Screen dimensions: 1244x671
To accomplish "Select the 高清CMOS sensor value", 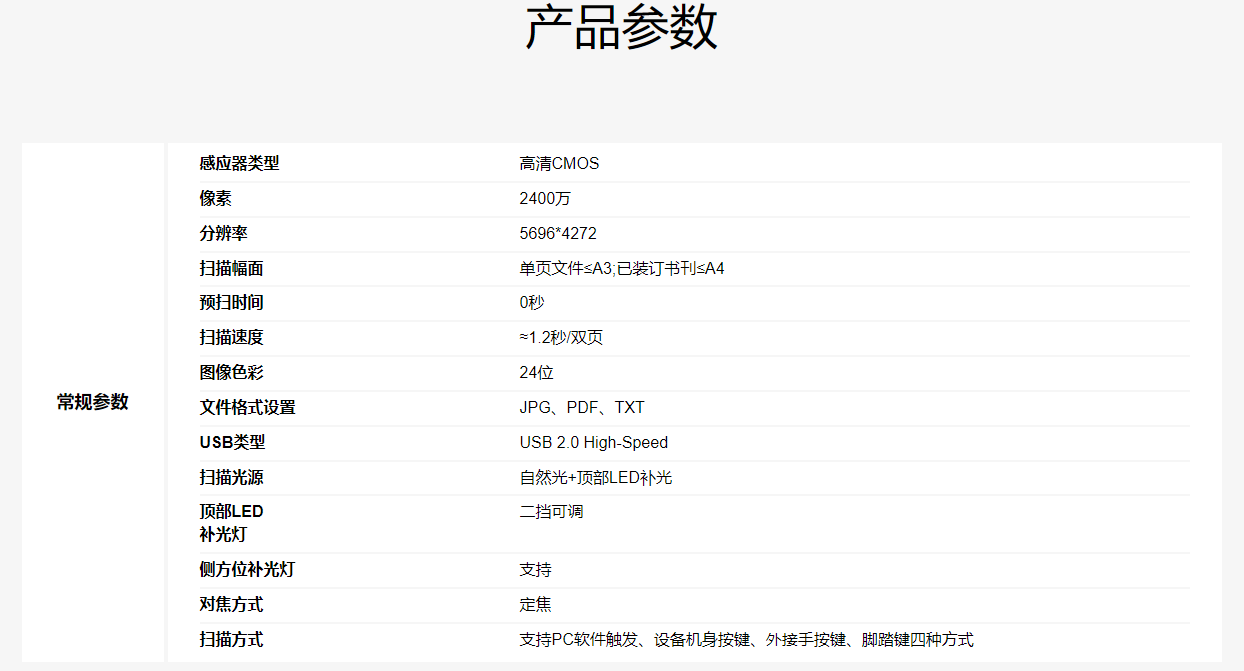I will click(x=559, y=164).
